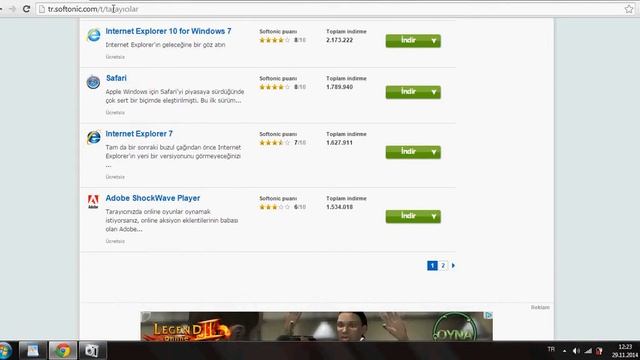Click the star rating for Internet Explorer 7
640x360 pixels.
(x=274, y=142)
